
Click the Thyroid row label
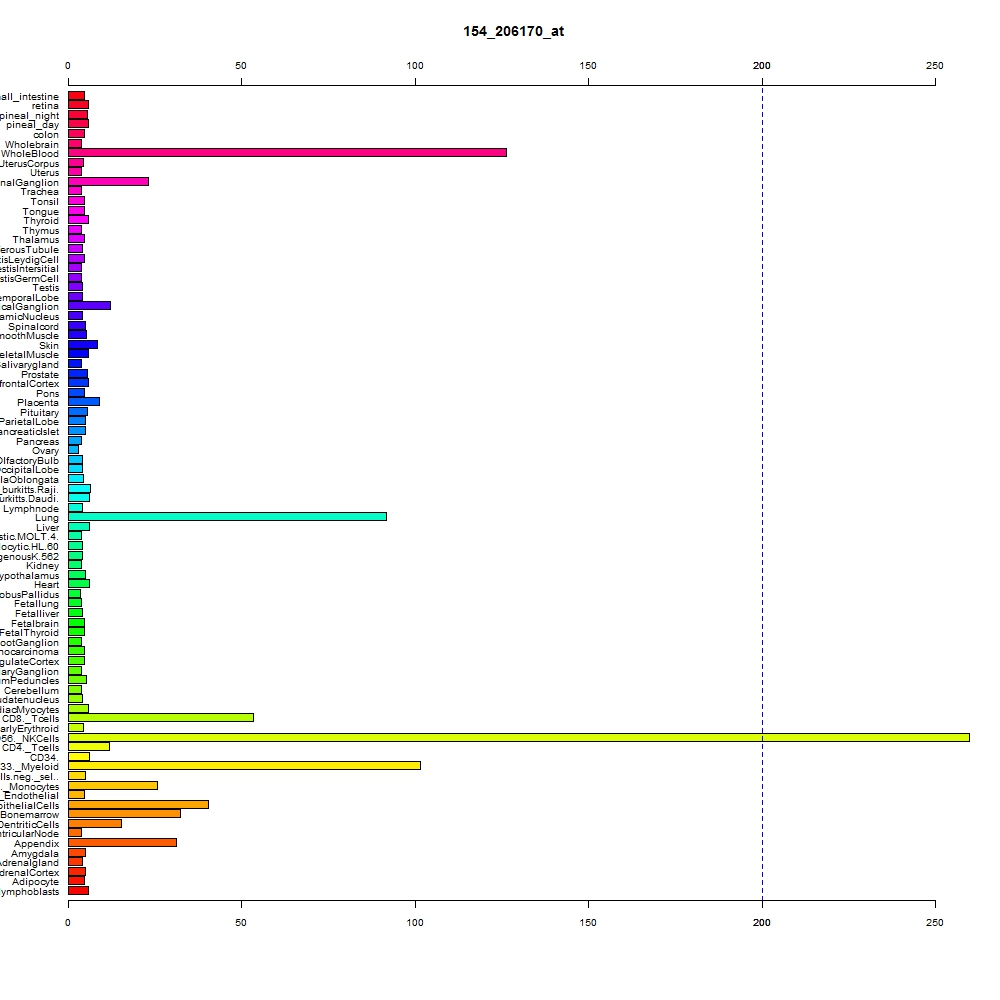click(x=41, y=221)
